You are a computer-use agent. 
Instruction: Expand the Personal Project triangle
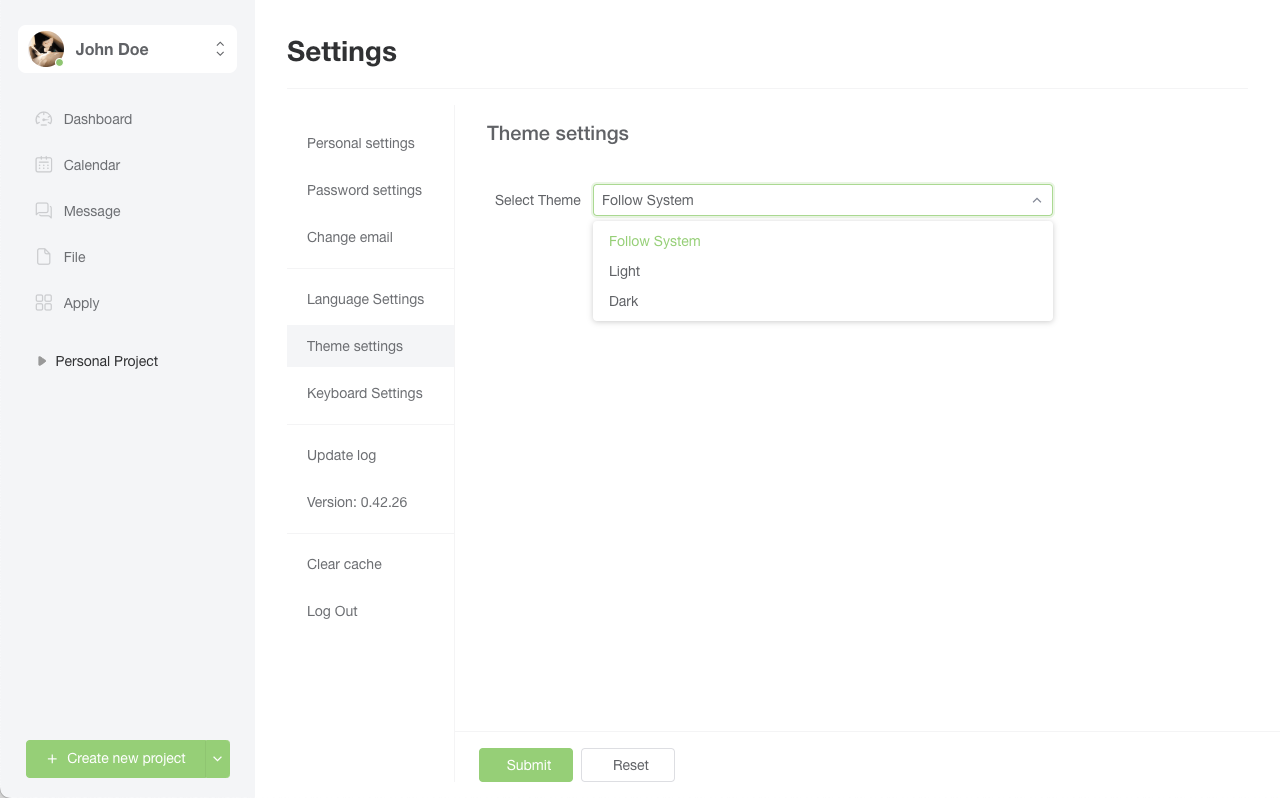click(41, 361)
